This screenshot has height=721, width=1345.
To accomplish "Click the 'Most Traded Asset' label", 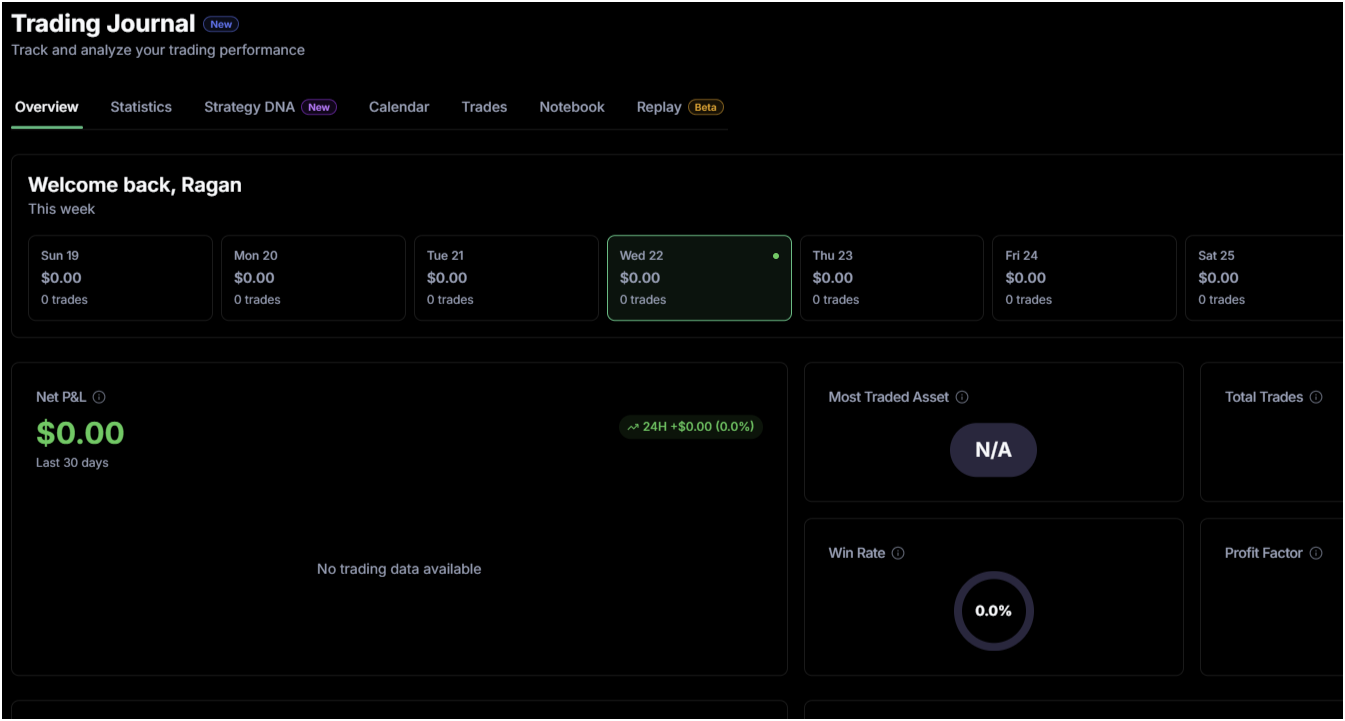I will click(x=889, y=397).
